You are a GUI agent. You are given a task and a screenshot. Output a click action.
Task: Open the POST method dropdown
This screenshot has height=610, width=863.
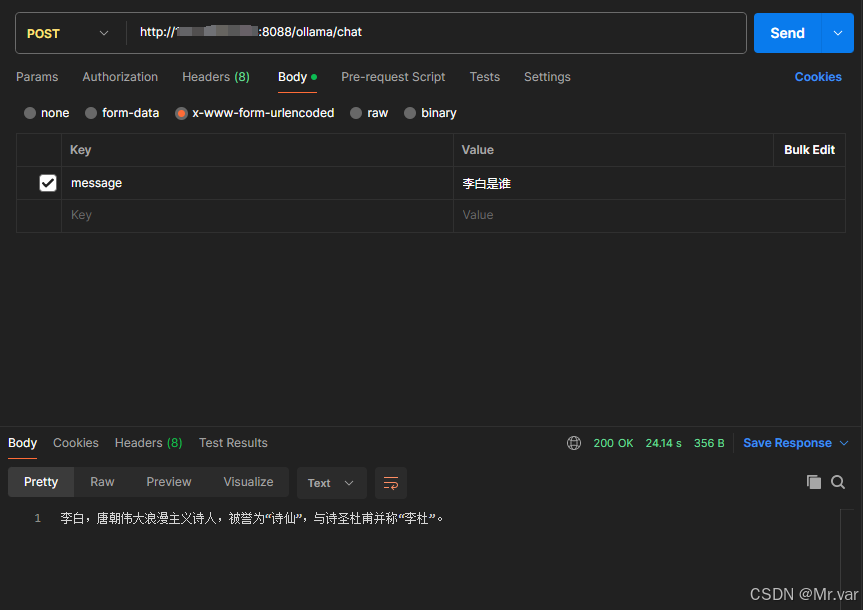click(x=70, y=33)
